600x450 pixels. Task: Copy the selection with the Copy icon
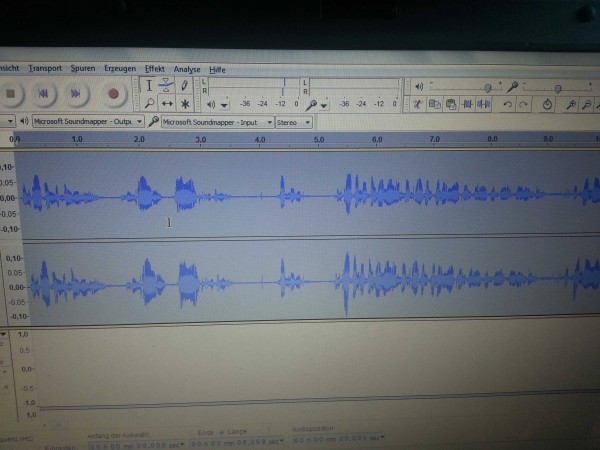tap(434, 104)
